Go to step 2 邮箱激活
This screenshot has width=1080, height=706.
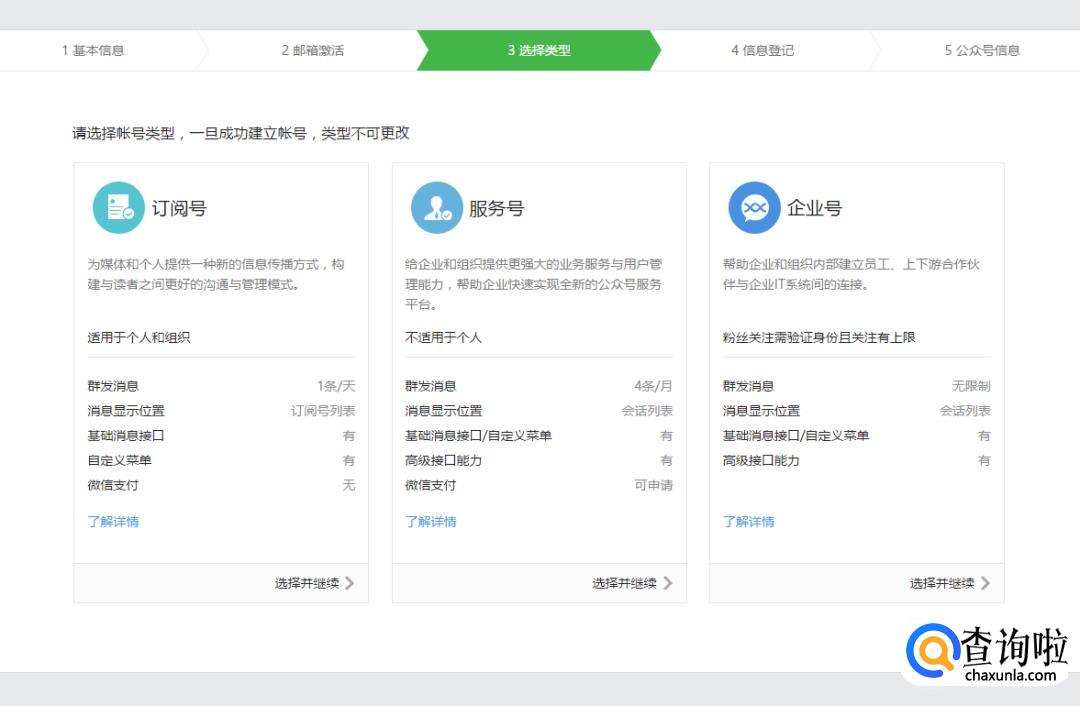click(x=312, y=50)
